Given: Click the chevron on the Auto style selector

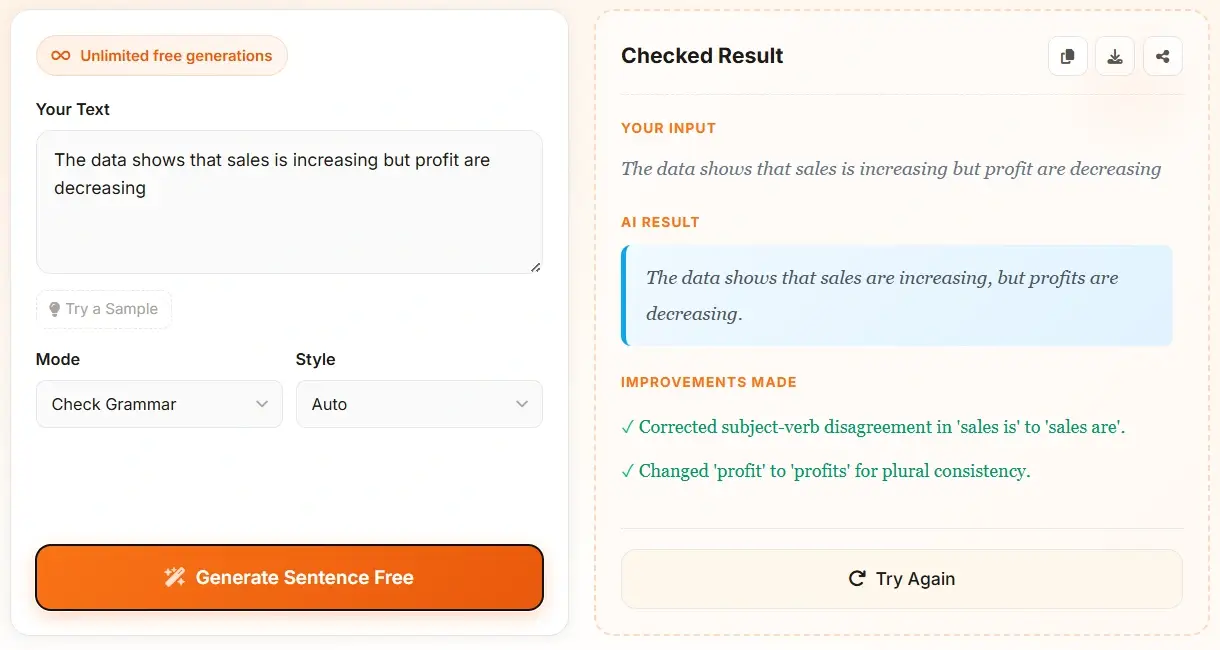Looking at the screenshot, I should point(522,404).
